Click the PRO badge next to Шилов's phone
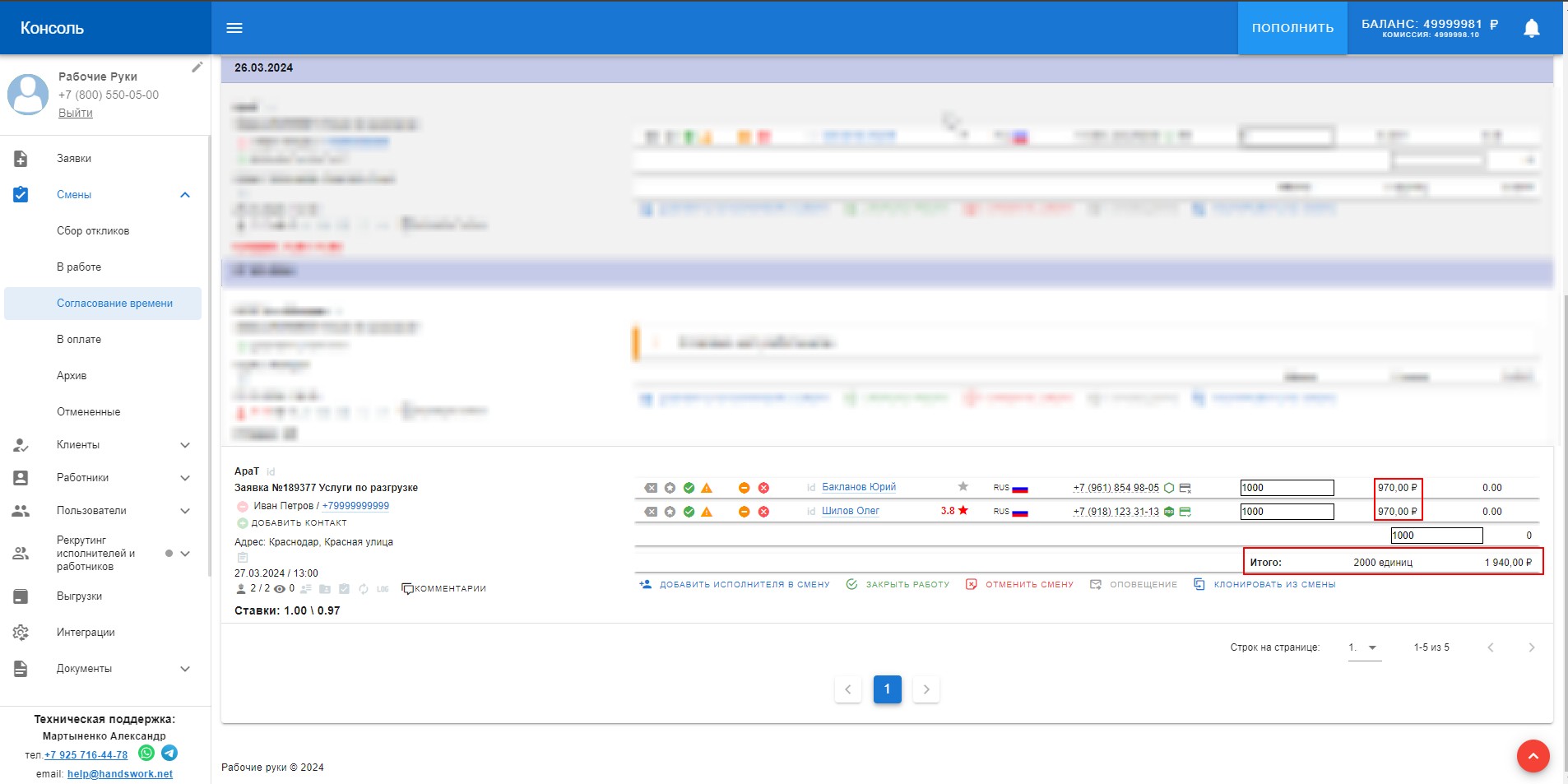Image resolution: width=1568 pixels, height=784 pixels. point(1169,512)
